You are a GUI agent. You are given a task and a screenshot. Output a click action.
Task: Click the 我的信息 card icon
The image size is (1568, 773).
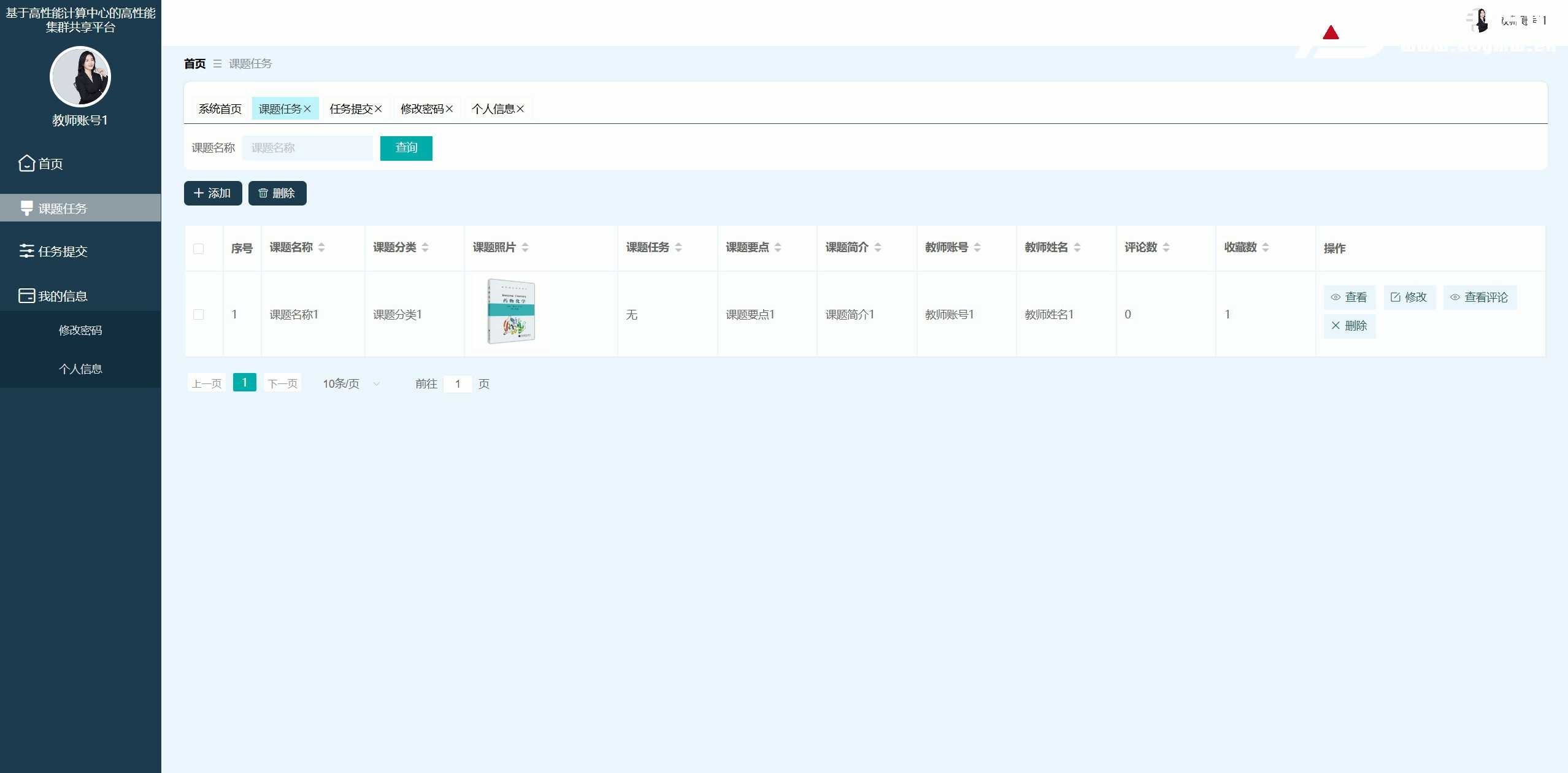point(26,296)
